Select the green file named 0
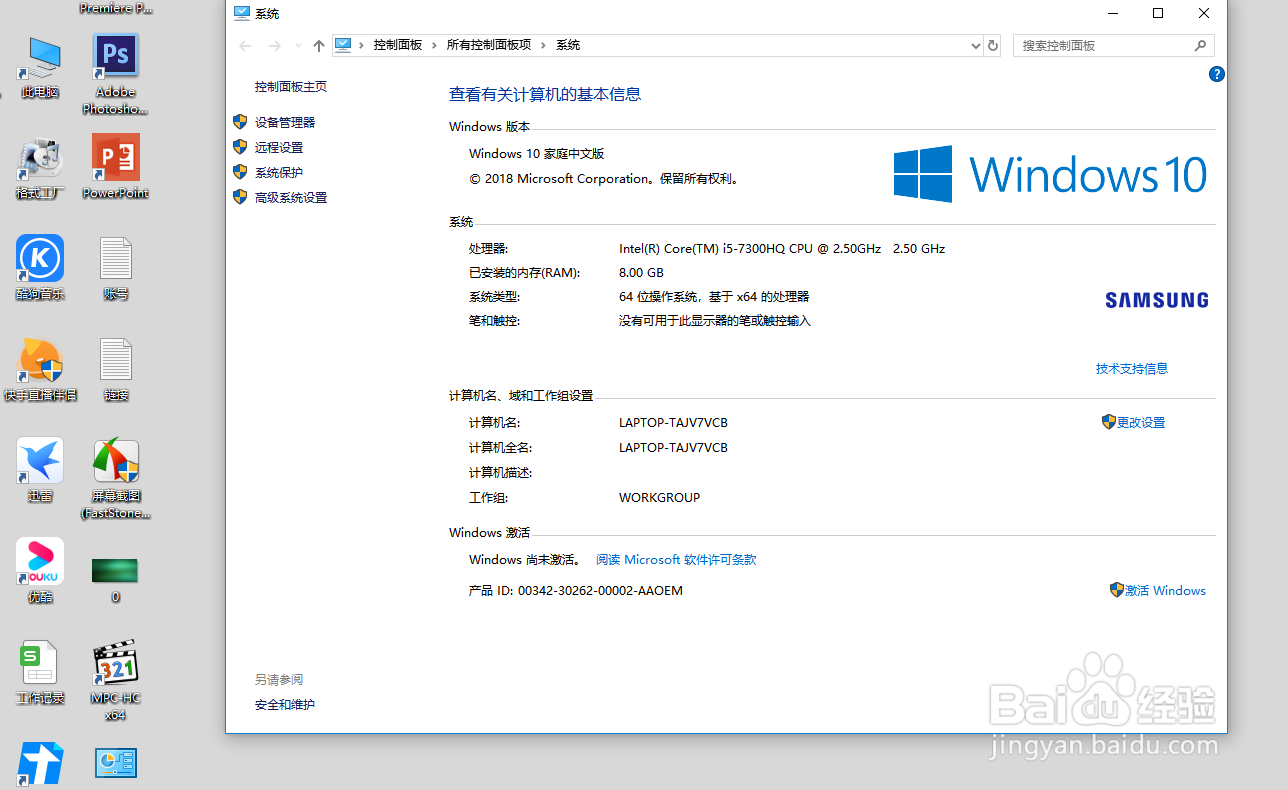Screen dimensions: 1288x790 point(115,581)
